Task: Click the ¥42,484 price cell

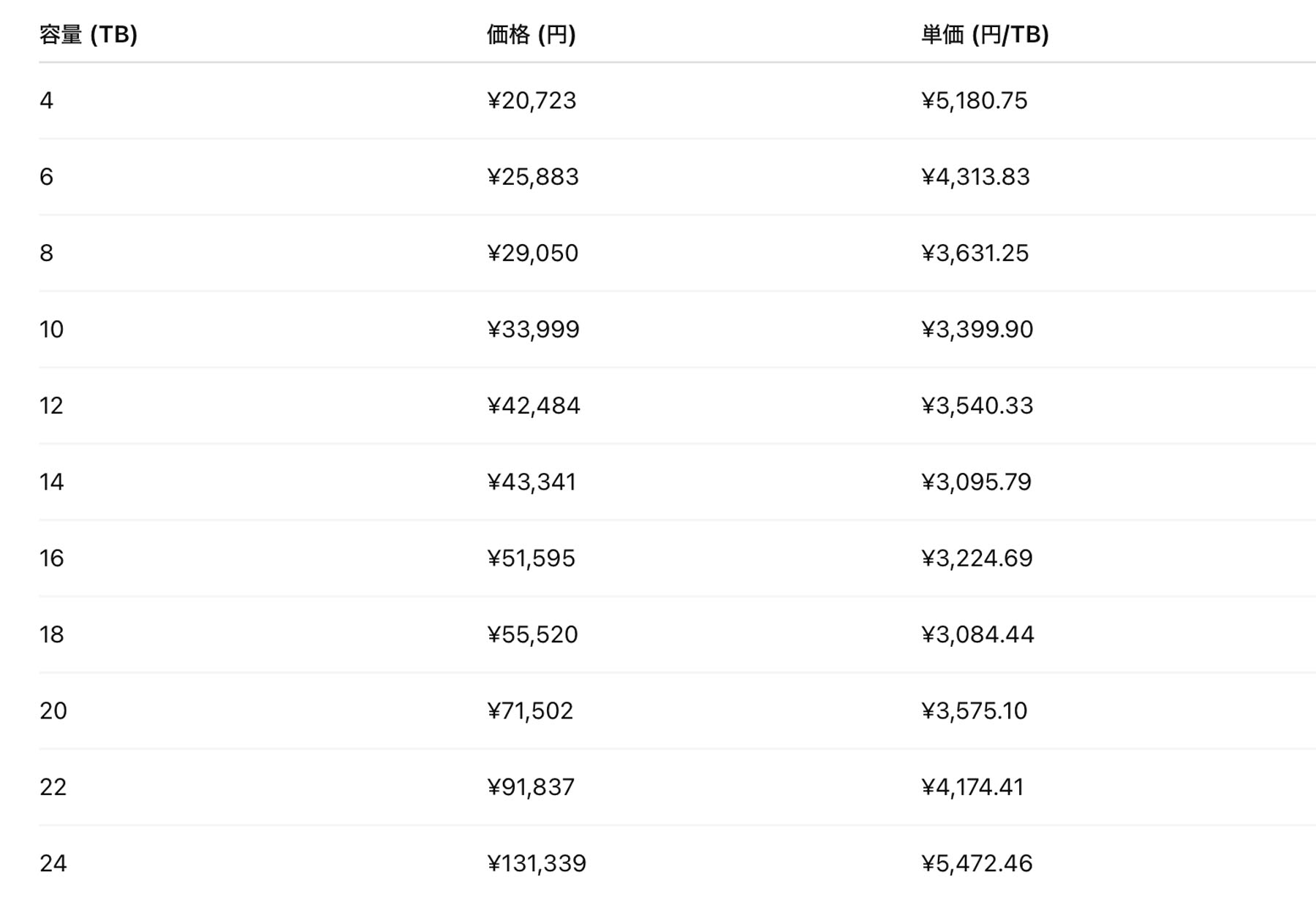Action: [534, 406]
